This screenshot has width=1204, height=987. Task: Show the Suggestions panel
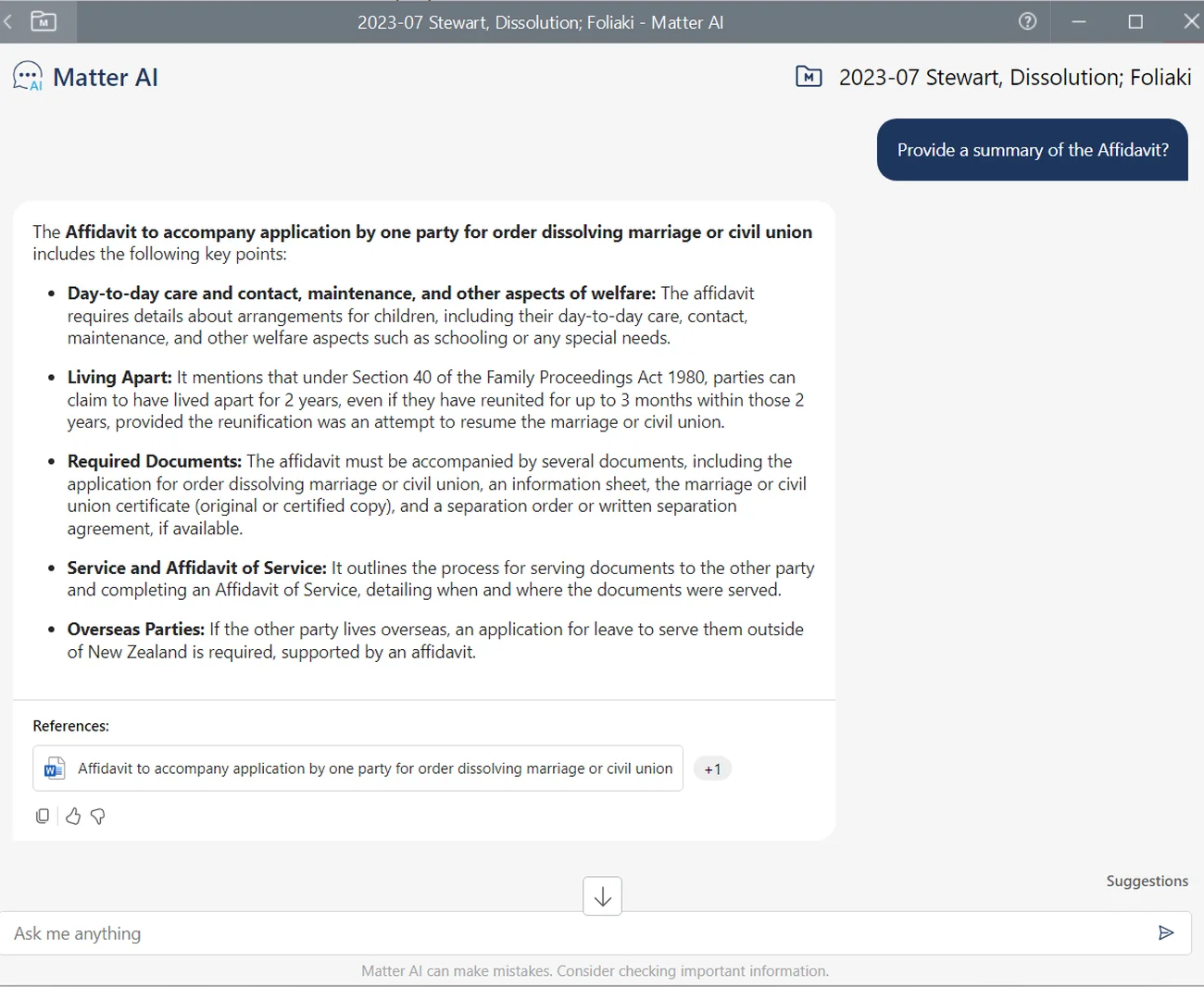point(1147,881)
